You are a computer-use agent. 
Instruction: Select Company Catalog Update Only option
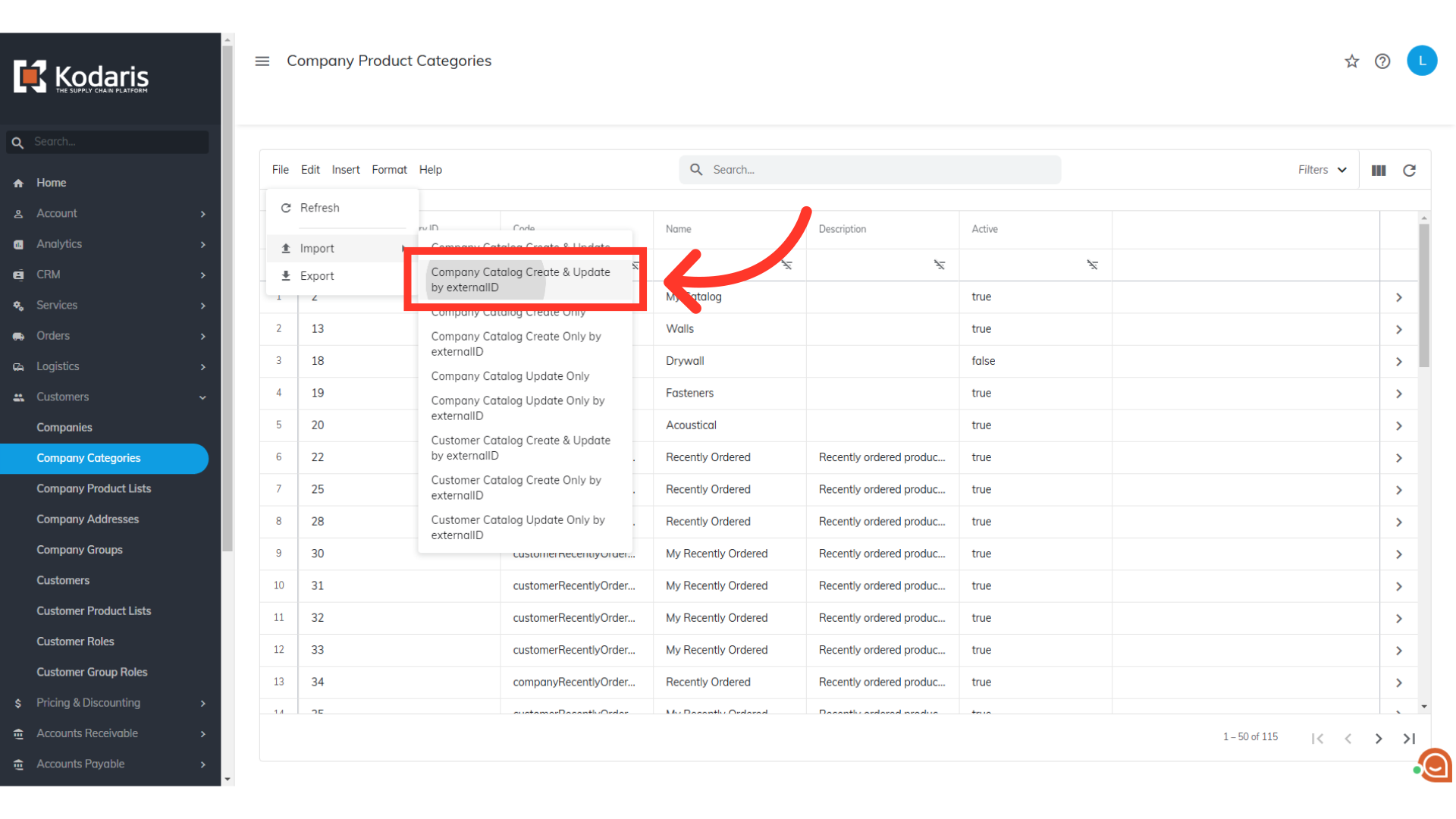510,376
